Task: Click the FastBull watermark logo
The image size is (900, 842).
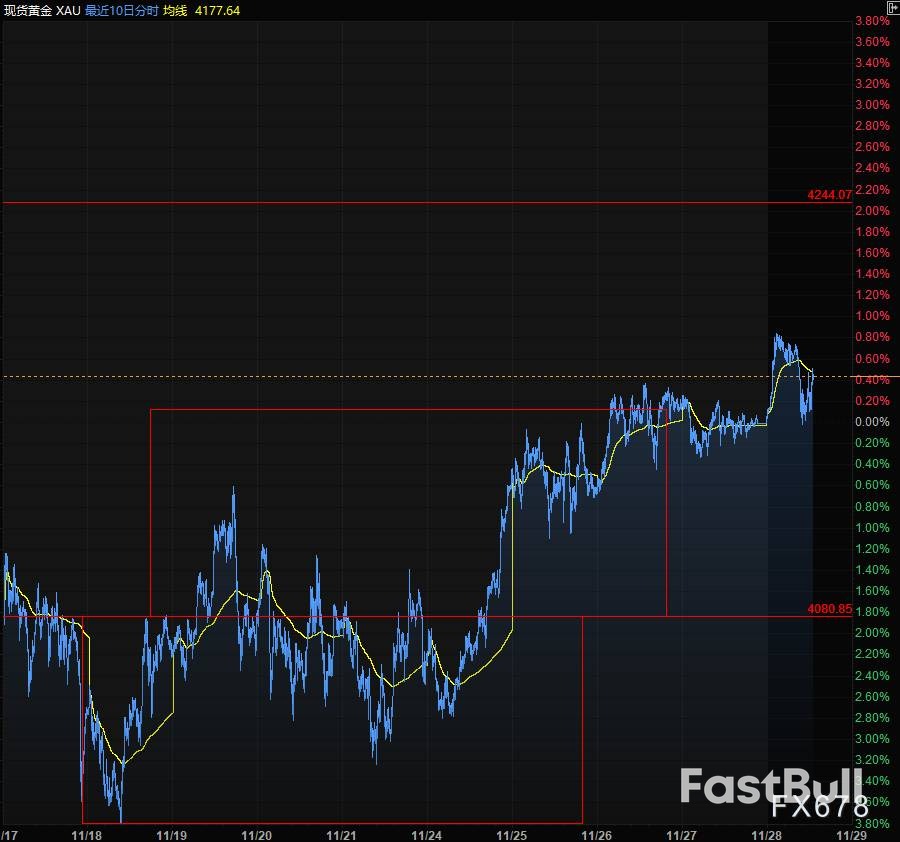Action: point(770,786)
